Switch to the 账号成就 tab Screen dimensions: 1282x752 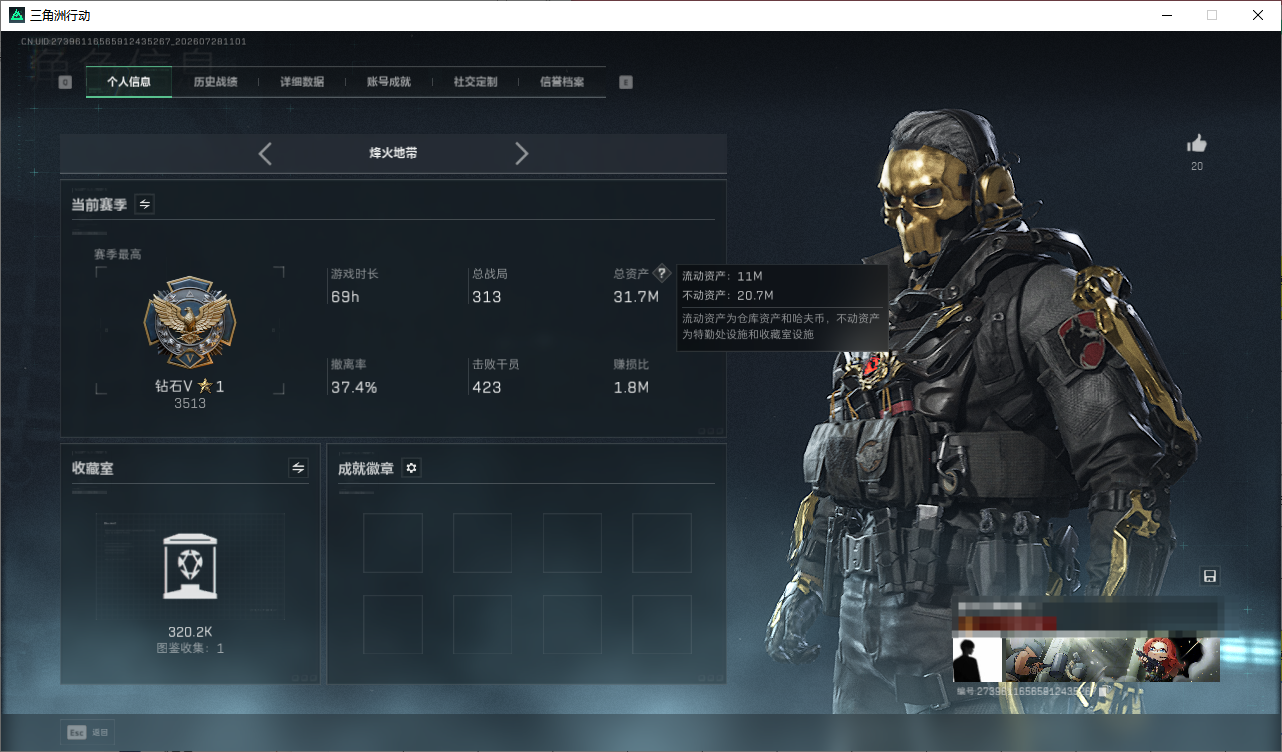tap(389, 82)
